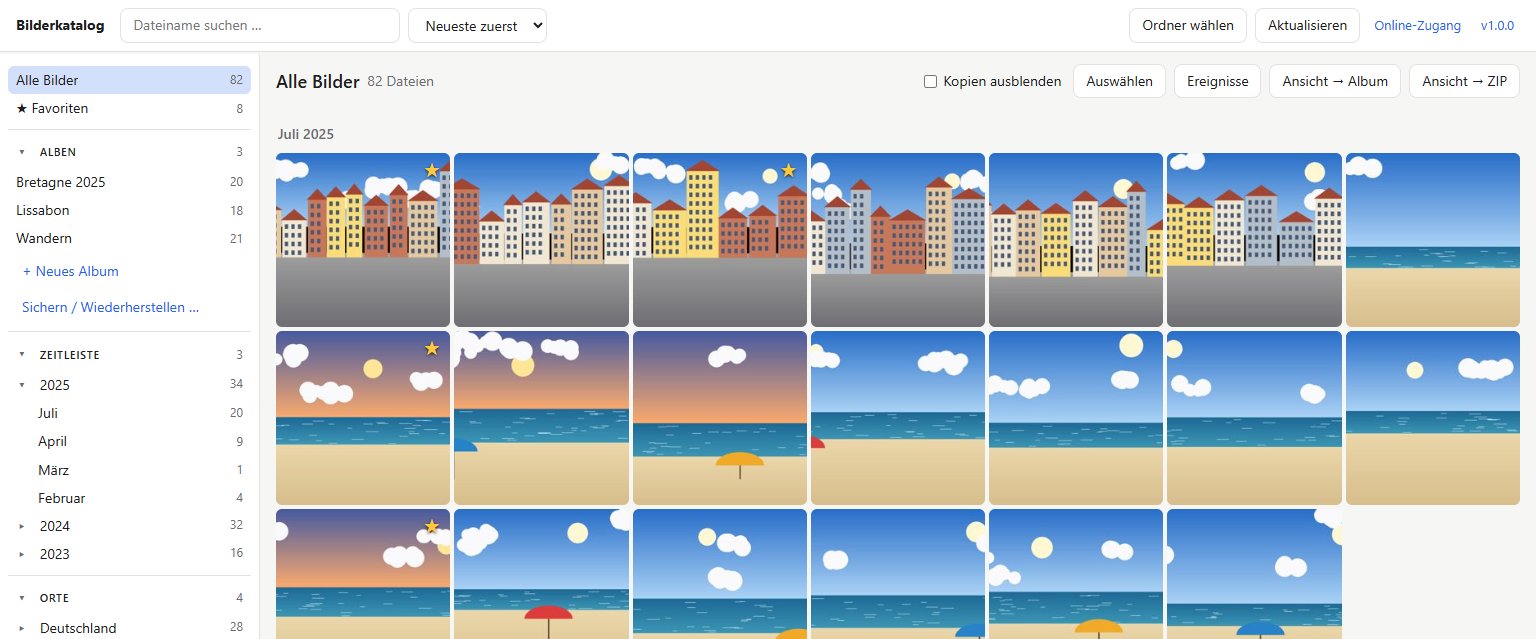This screenshot has height=639, width=1536.
Task: Click the Ansicht → Album button
Action: pyautogui.click(x=1335, y=81)
